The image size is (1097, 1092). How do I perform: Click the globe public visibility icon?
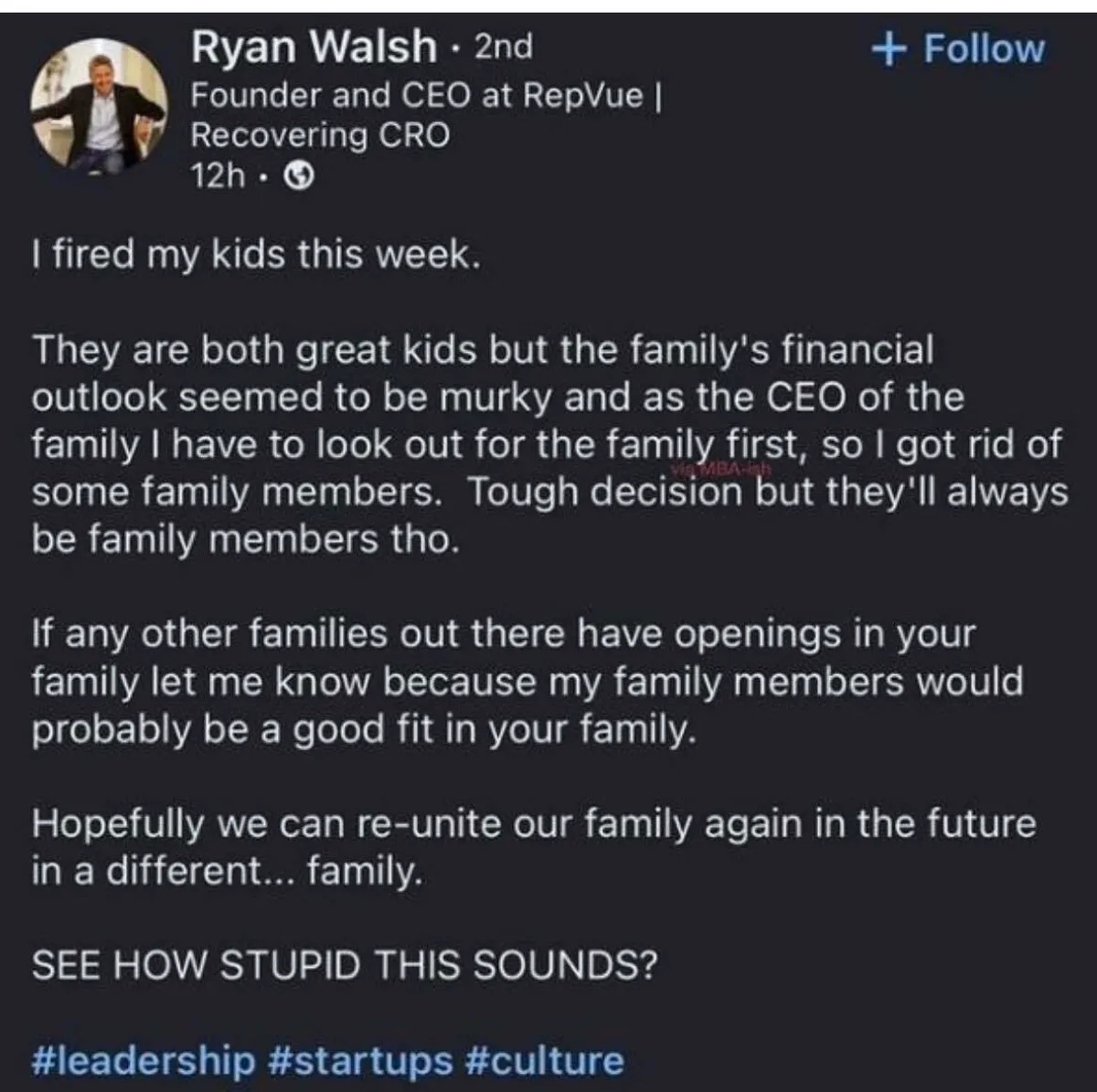[x=300, y=177]
